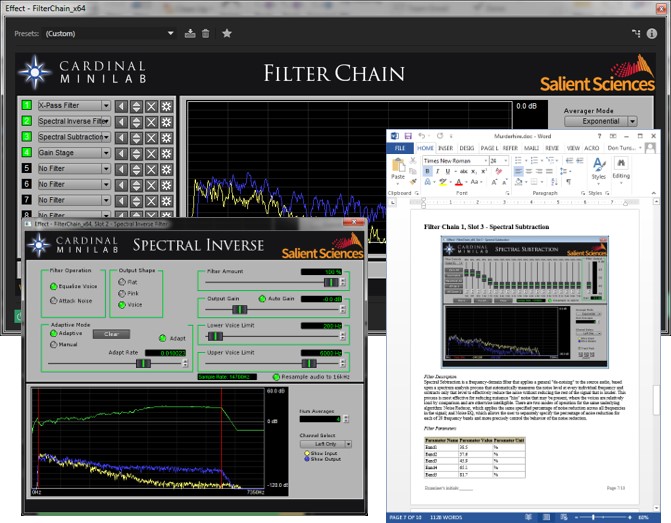The height and width of the screenshot is (523, 671).
Task: Click the left-arrow icon in X-Pass Filter row
Action: pyautogui.click(x=121, y=106)
